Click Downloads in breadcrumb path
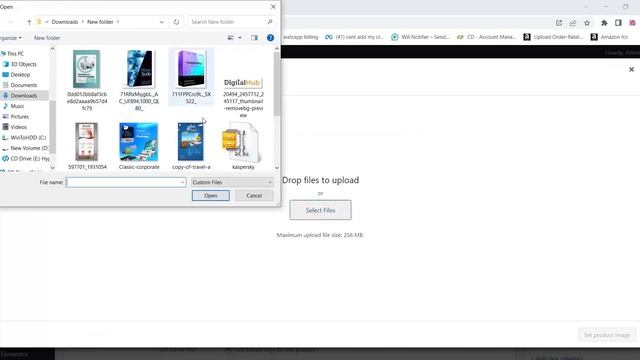 pyautogui.click(x=64, y=22)
